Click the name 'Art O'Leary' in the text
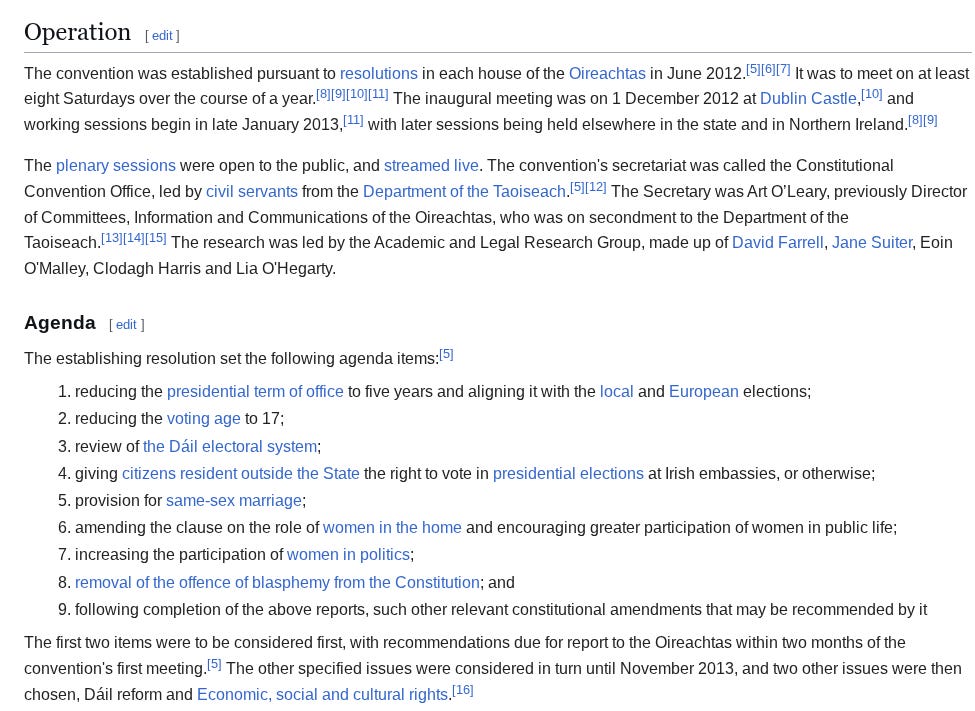Screen dimensions: 975x711 coord(788,192)
